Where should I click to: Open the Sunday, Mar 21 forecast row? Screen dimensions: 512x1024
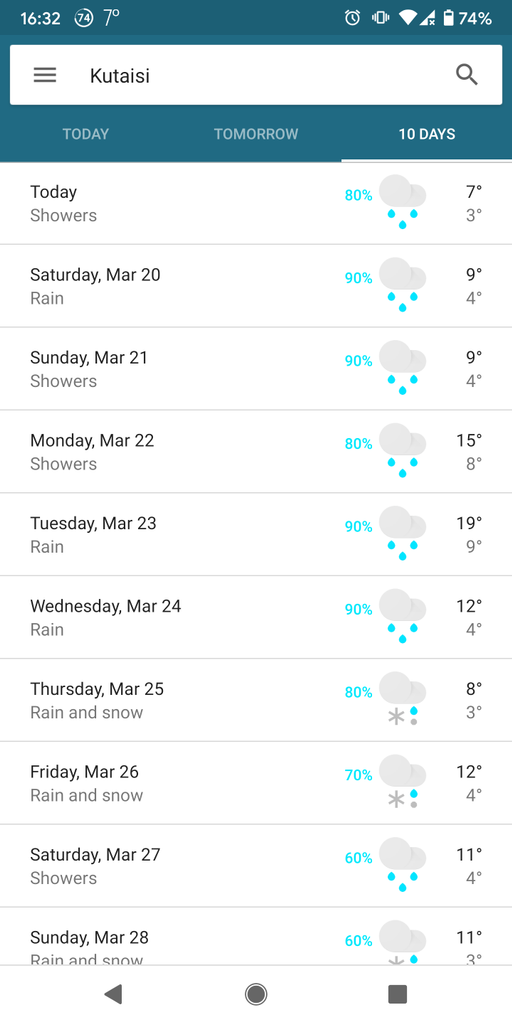(x=256, y=369)
